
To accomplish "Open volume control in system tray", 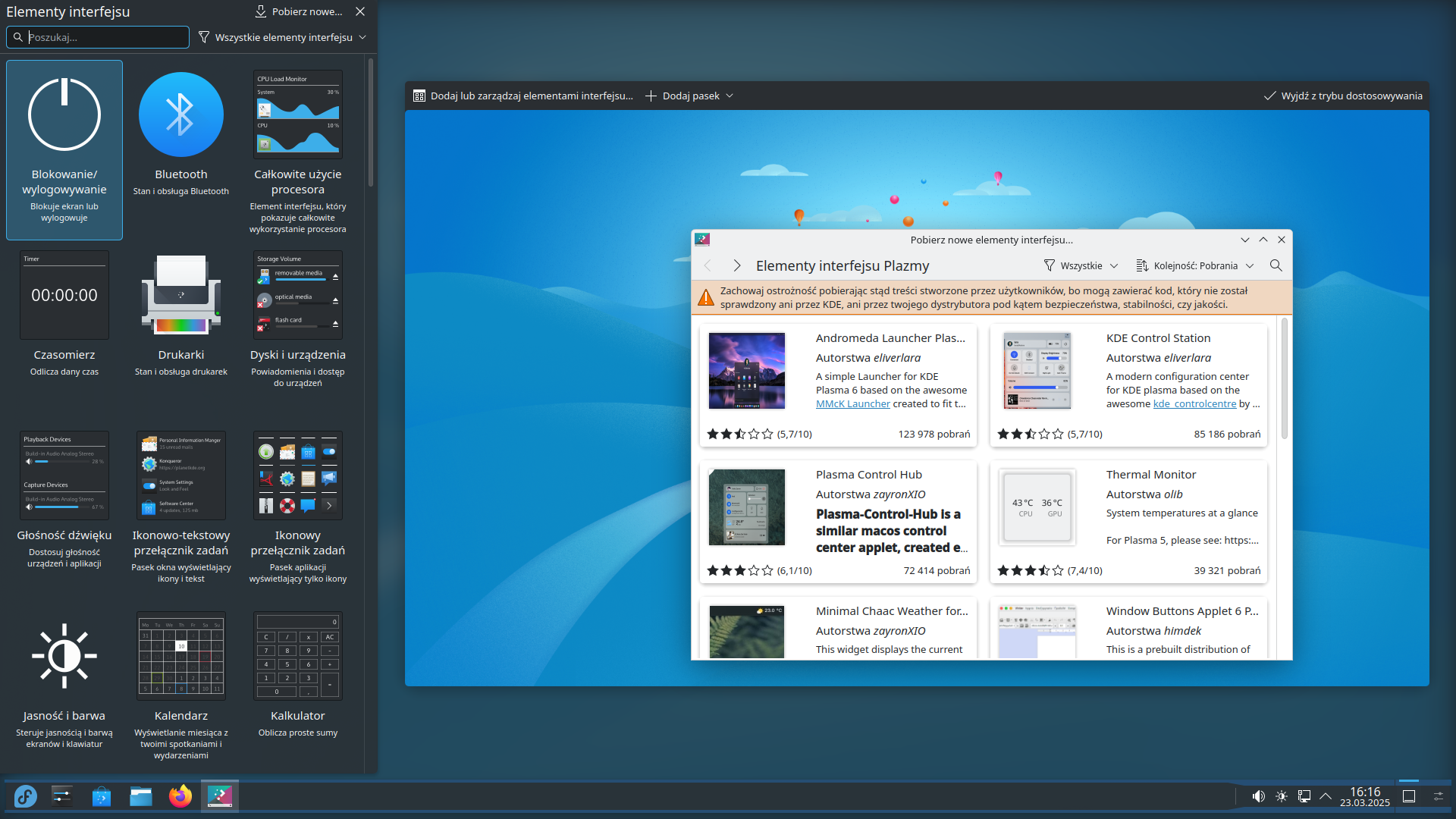I will point(1258,796).
